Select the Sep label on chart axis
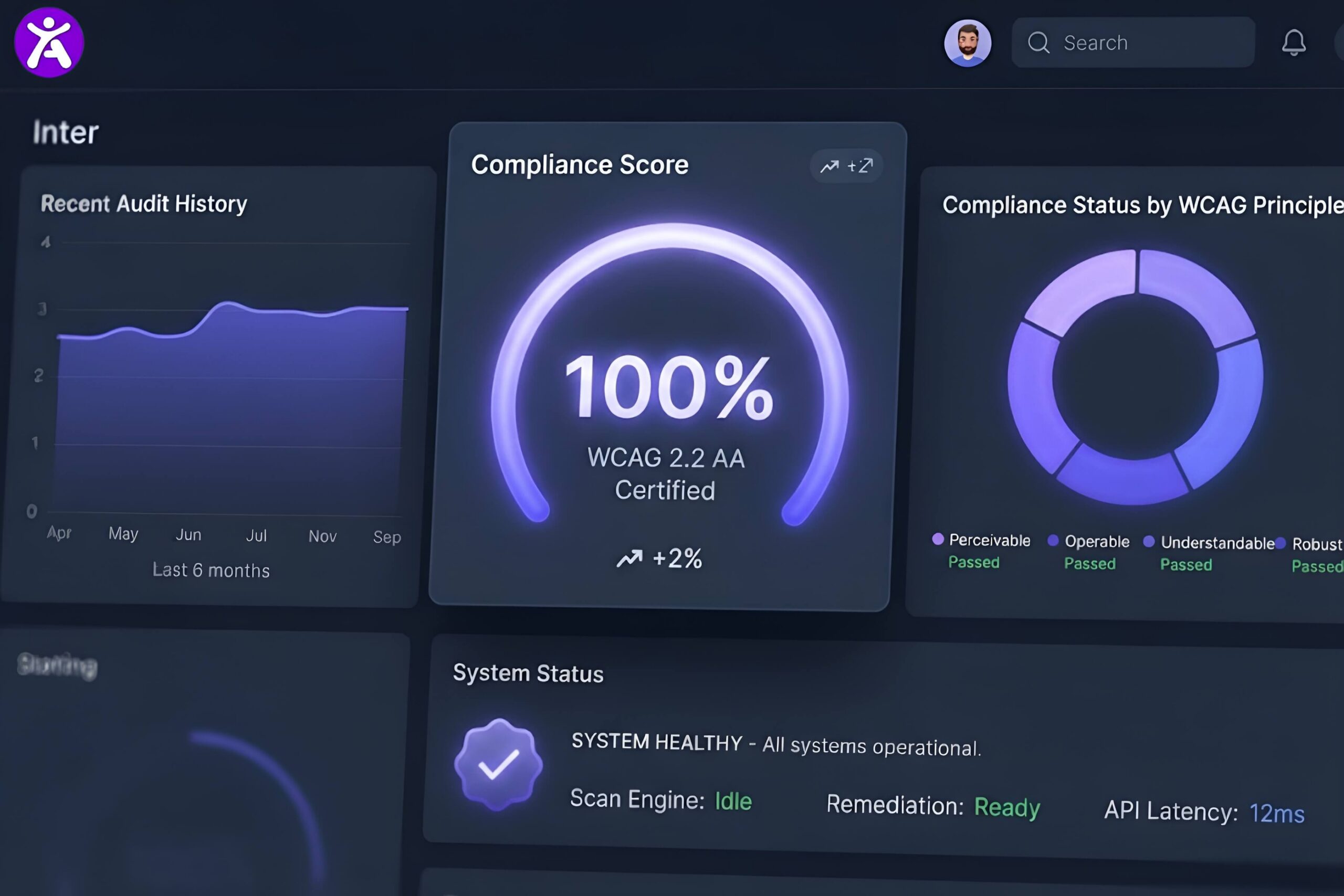 tap(387, 537)
